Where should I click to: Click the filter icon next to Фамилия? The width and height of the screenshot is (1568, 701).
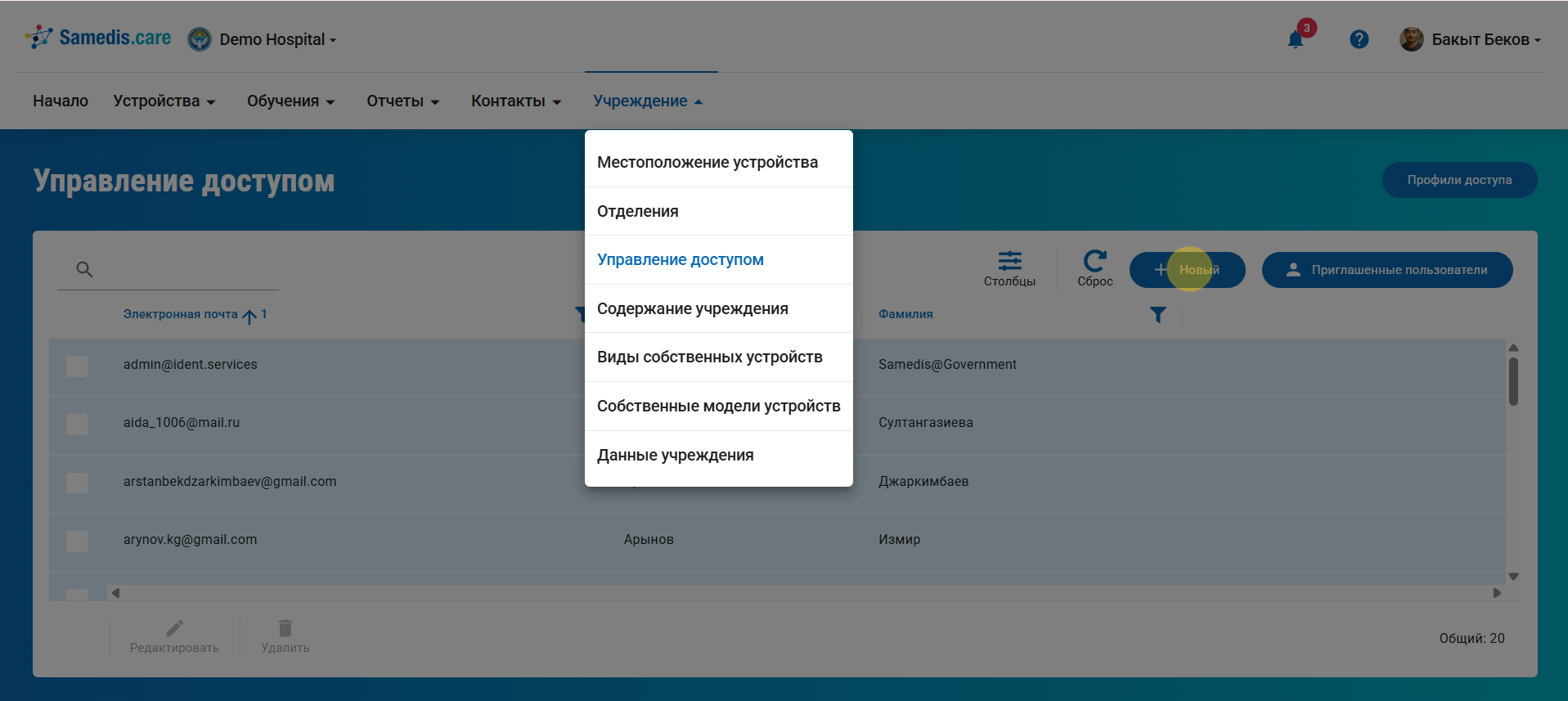1157,315
